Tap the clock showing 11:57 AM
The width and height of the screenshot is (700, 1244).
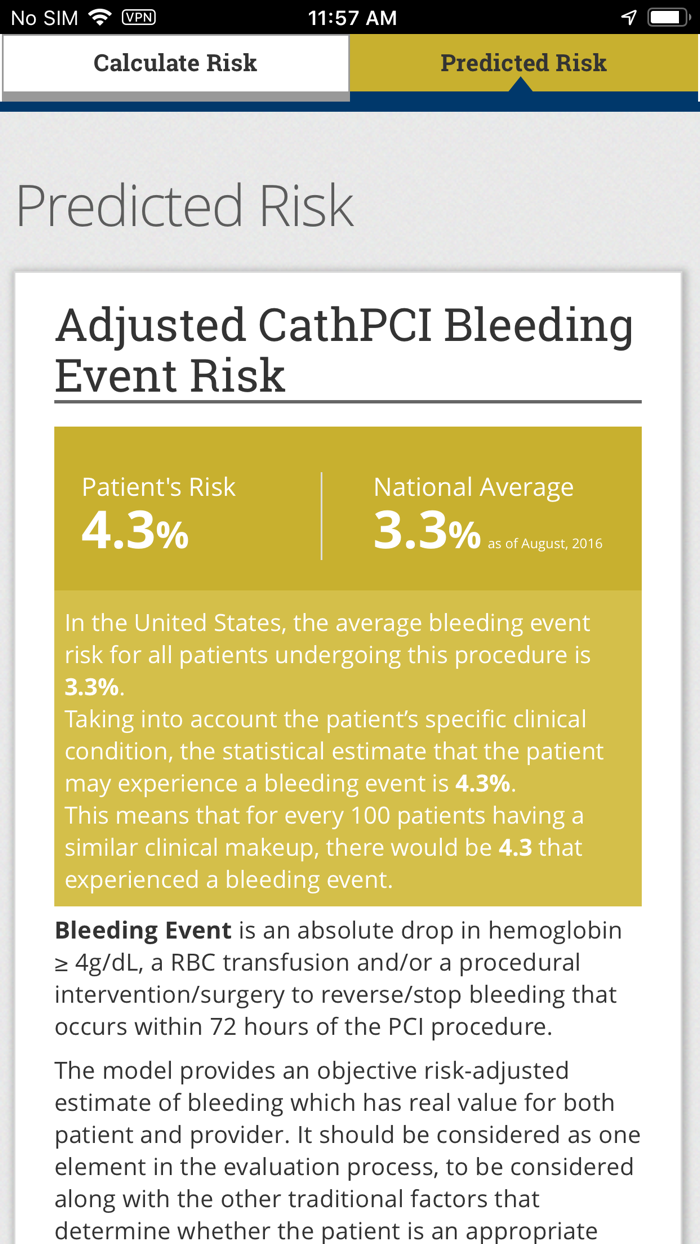click(350, 16)
